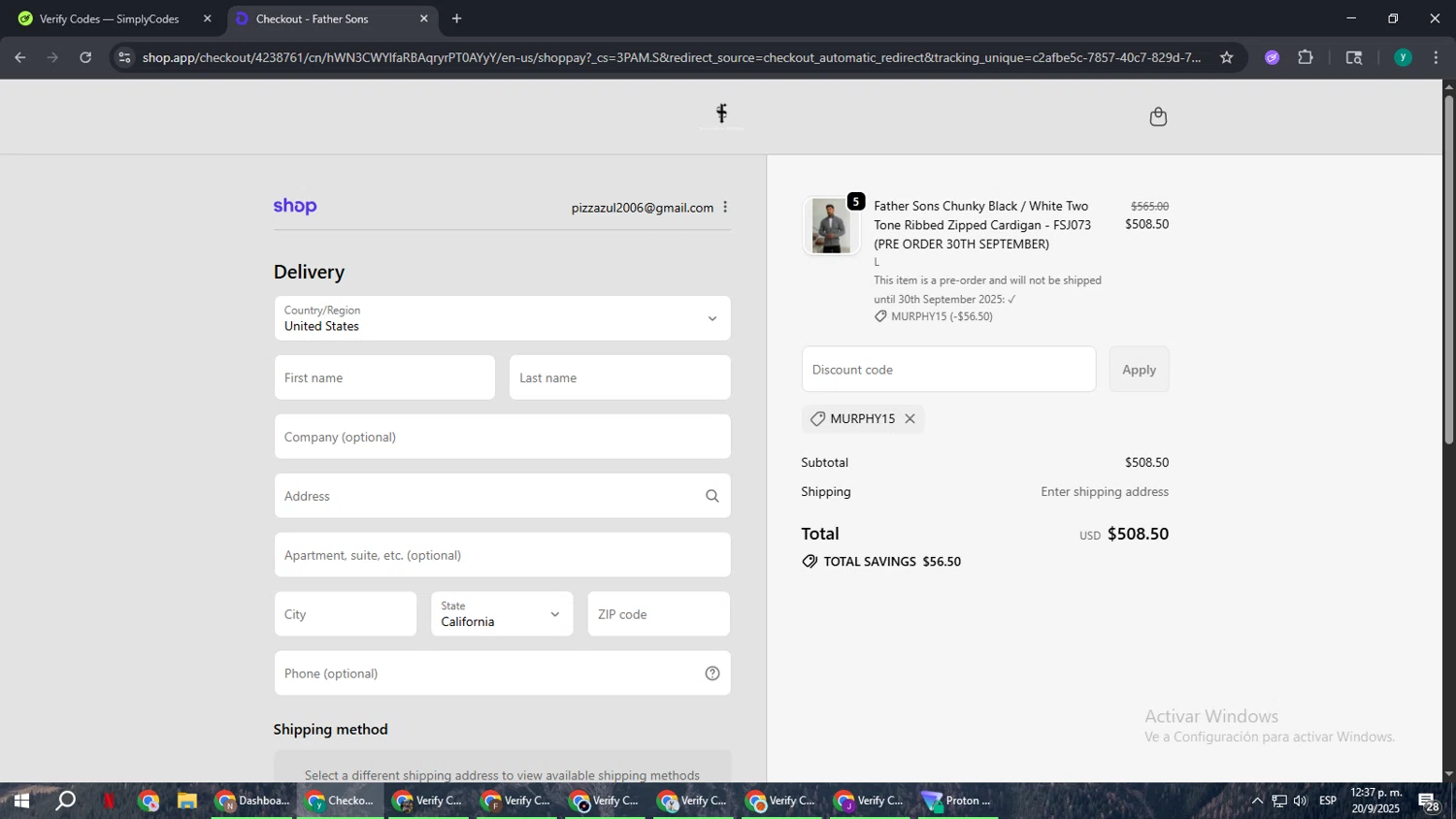Click the Discount code field
Screen dimensions: 1456x819
pos(948,370)
